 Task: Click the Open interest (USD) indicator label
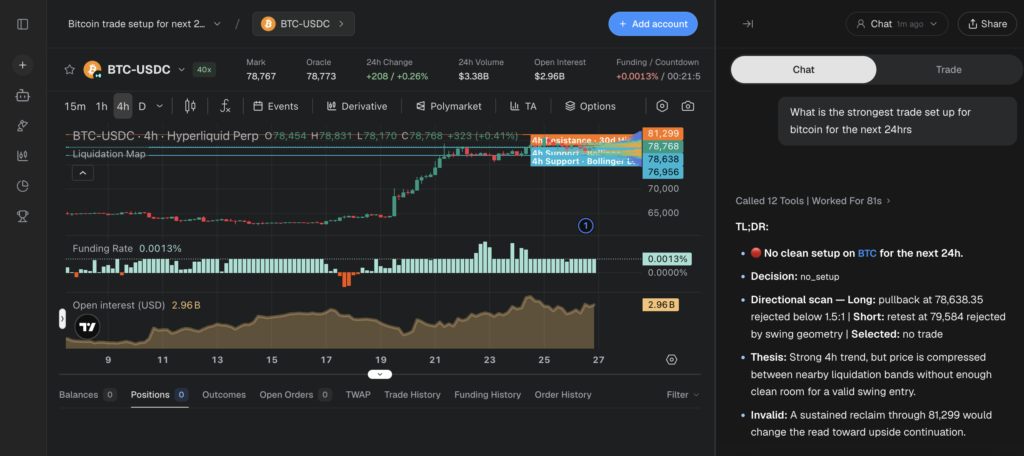coord(119,304)
